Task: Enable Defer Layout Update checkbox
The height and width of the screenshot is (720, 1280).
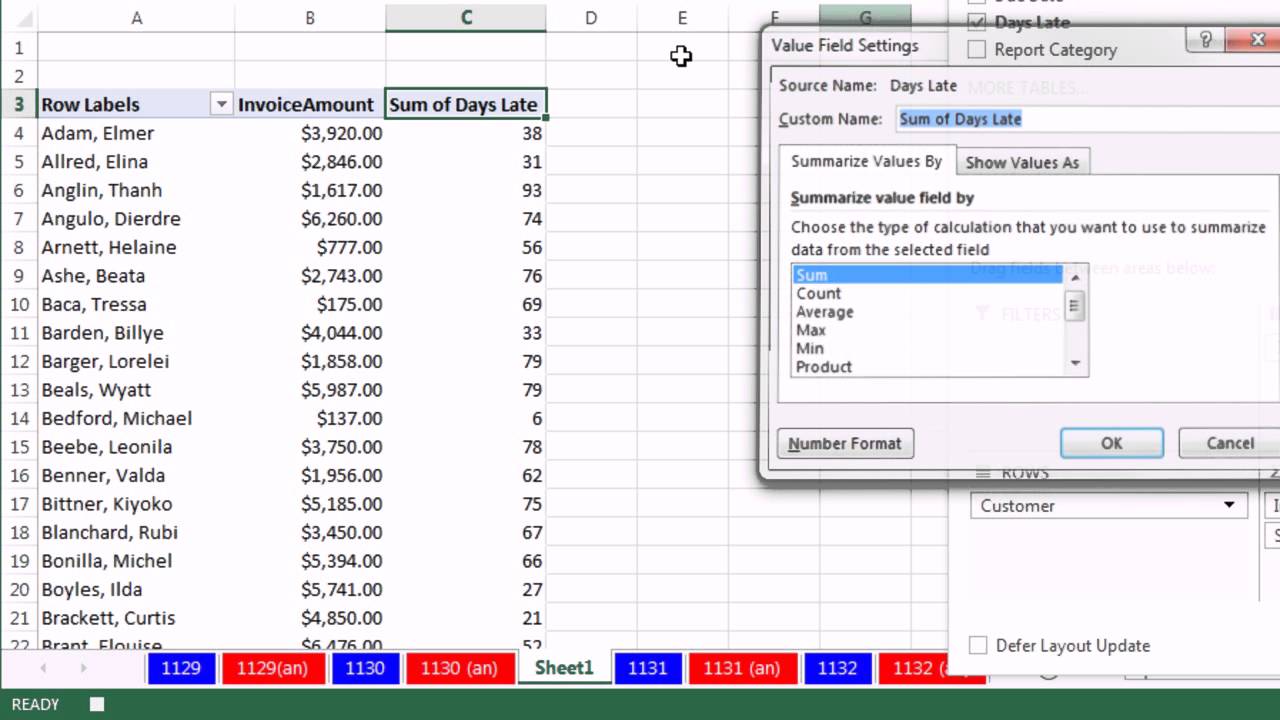Action: click(978, 646)
